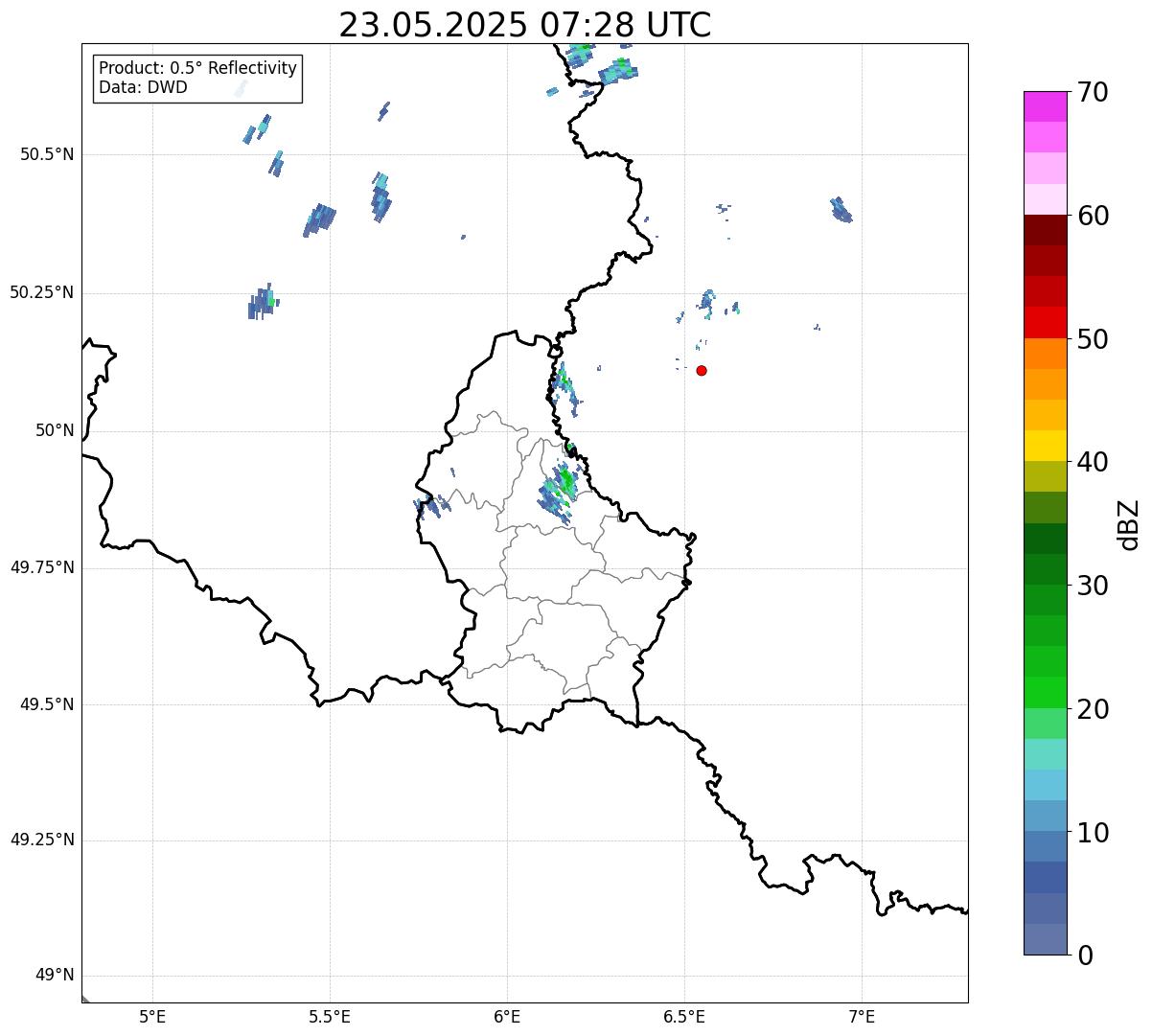The width and height of the screenshot is (1152, 1036).
Task: Click the radar echo near 7°E, 50.4°N
Action: [841, 210]
